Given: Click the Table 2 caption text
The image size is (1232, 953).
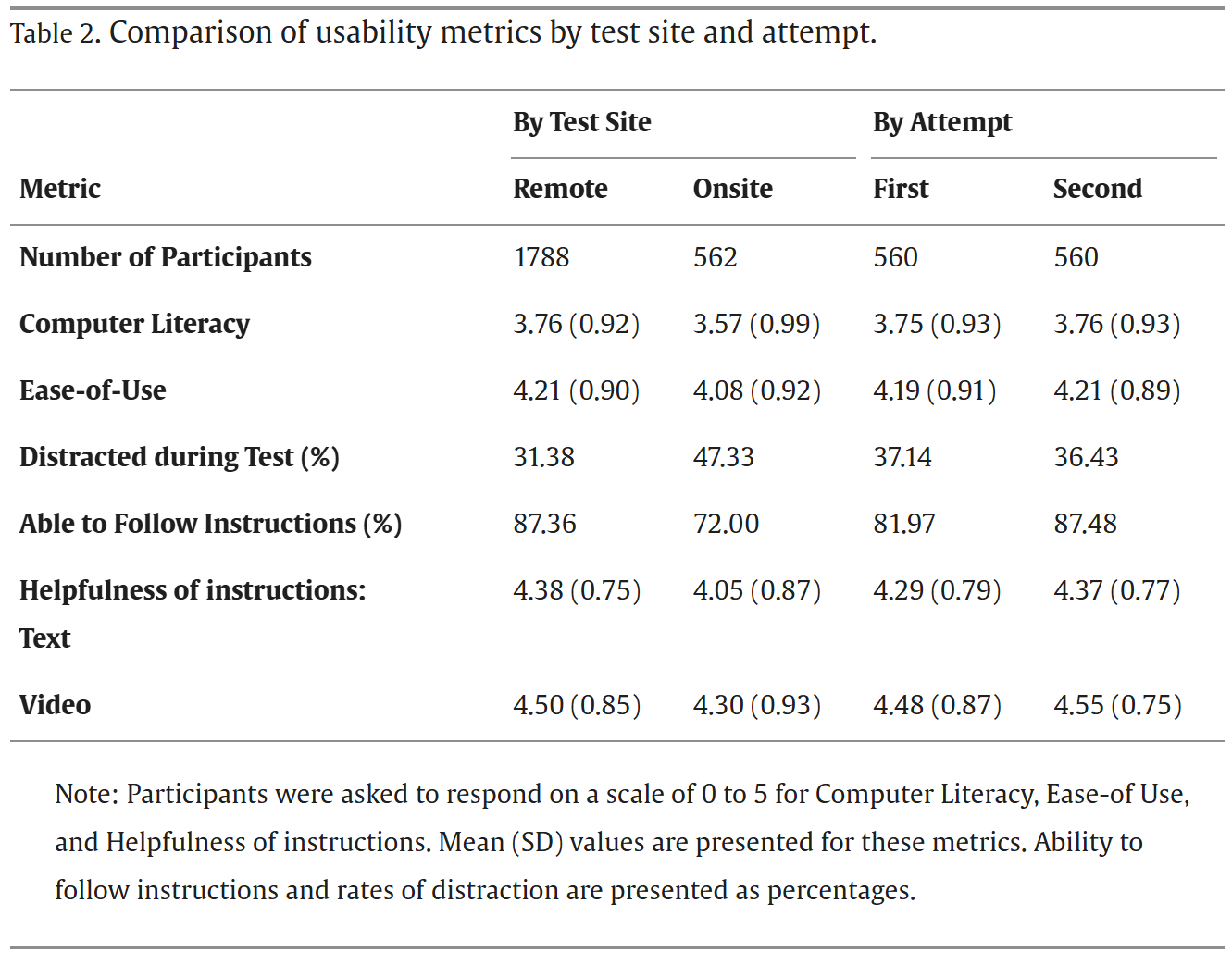Looking at the screenshot, I should coord(442,33).
